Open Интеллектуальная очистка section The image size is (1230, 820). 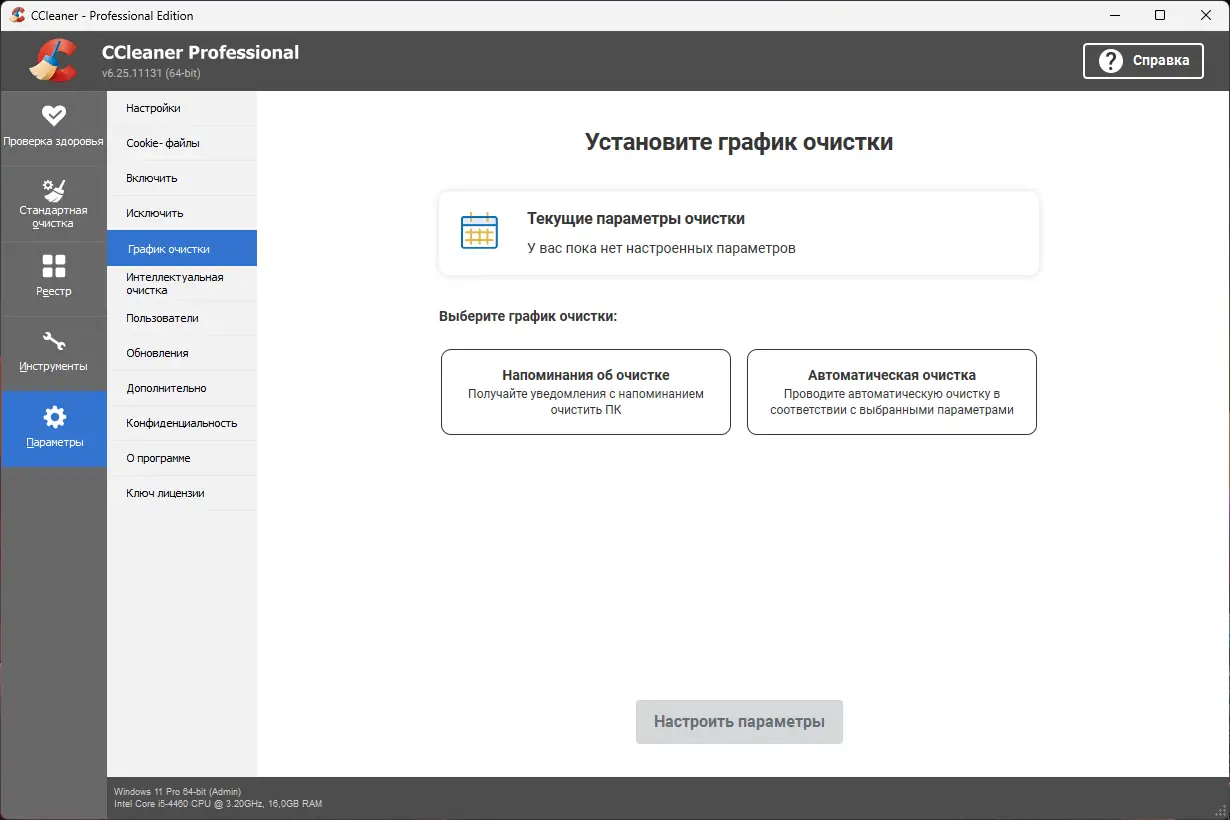[x=182, y=283]
